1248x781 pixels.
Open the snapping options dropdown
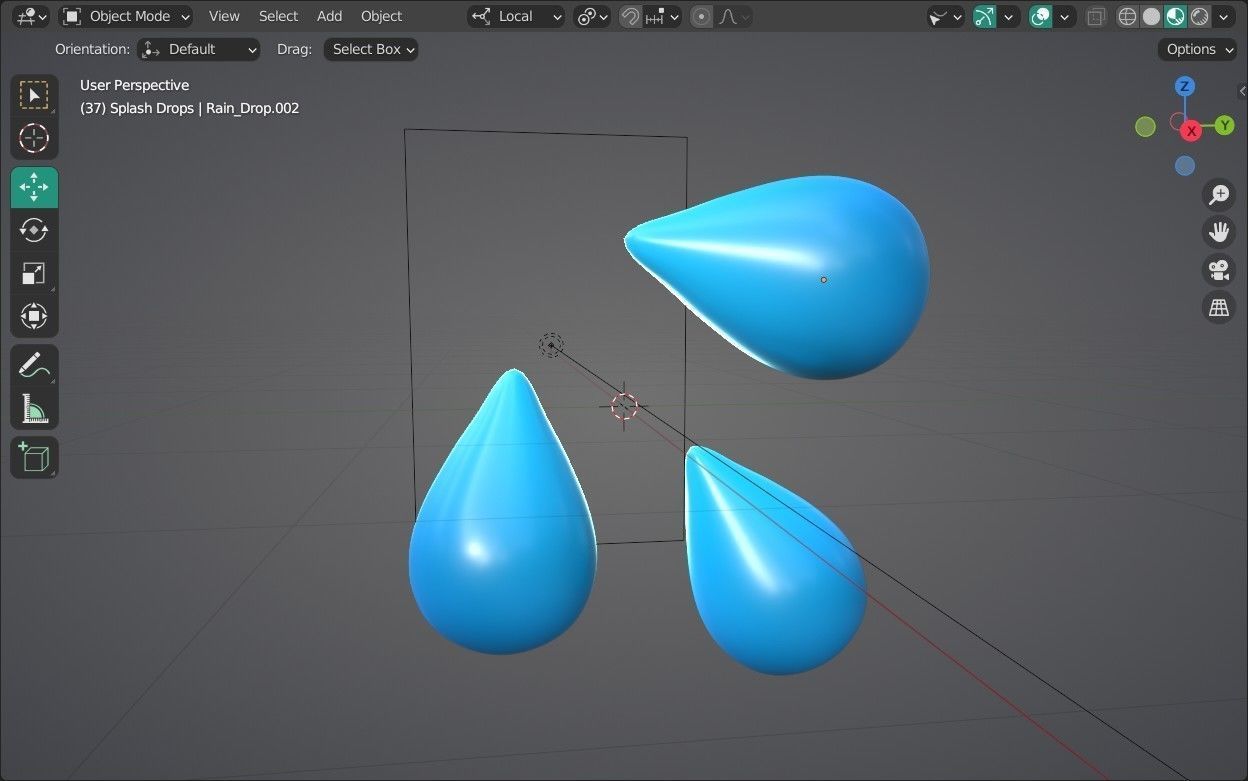662,16
